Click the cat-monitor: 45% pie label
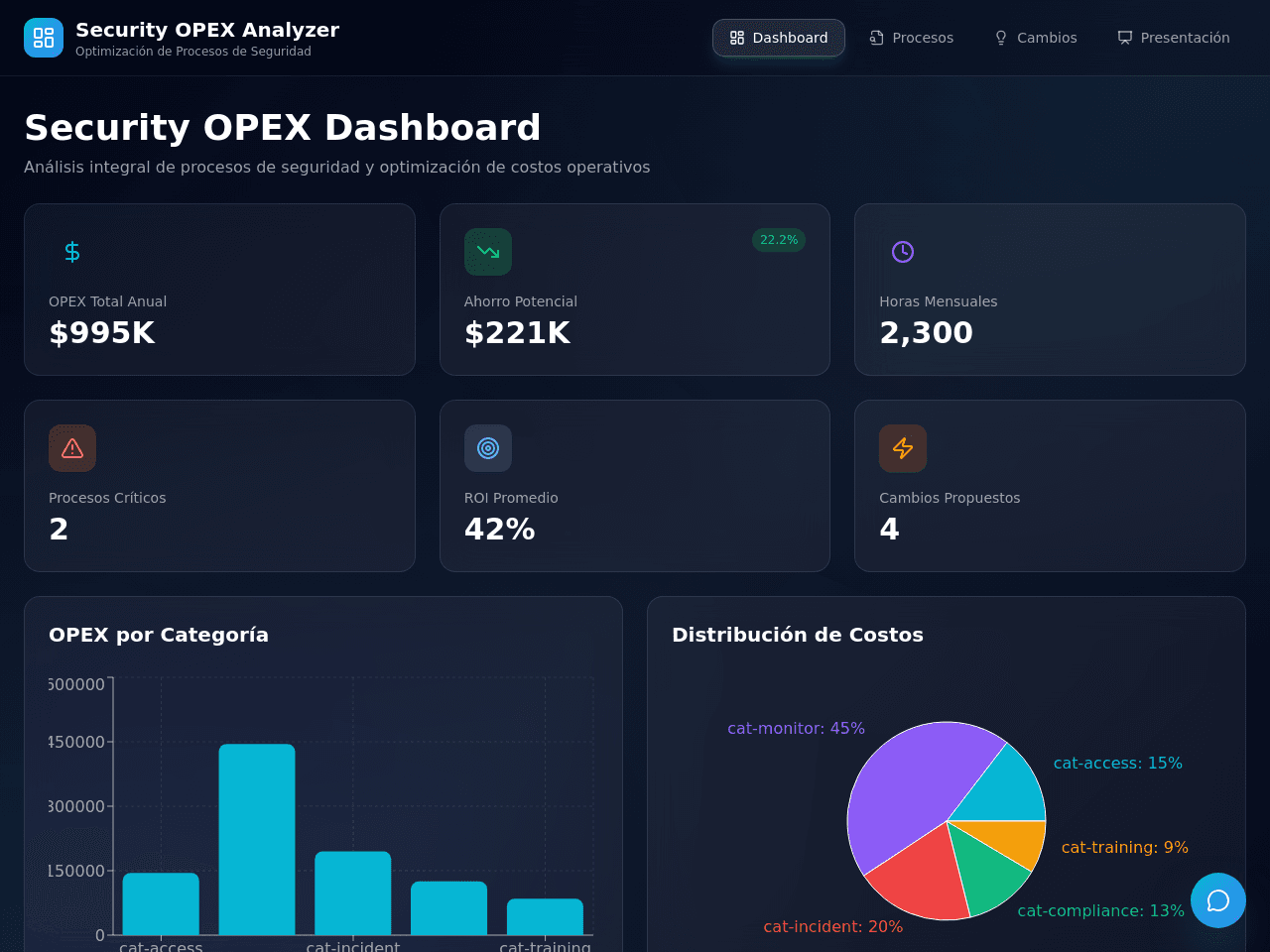1270x952 pixels. (x=796, y=728)
